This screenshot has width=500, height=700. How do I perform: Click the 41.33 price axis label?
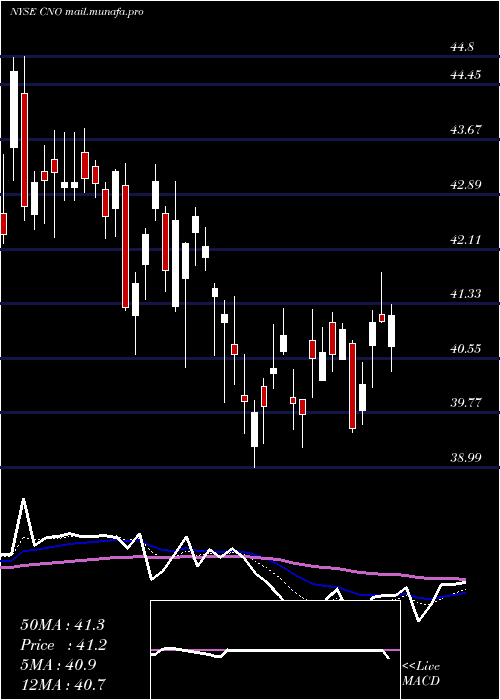(466, 294)
